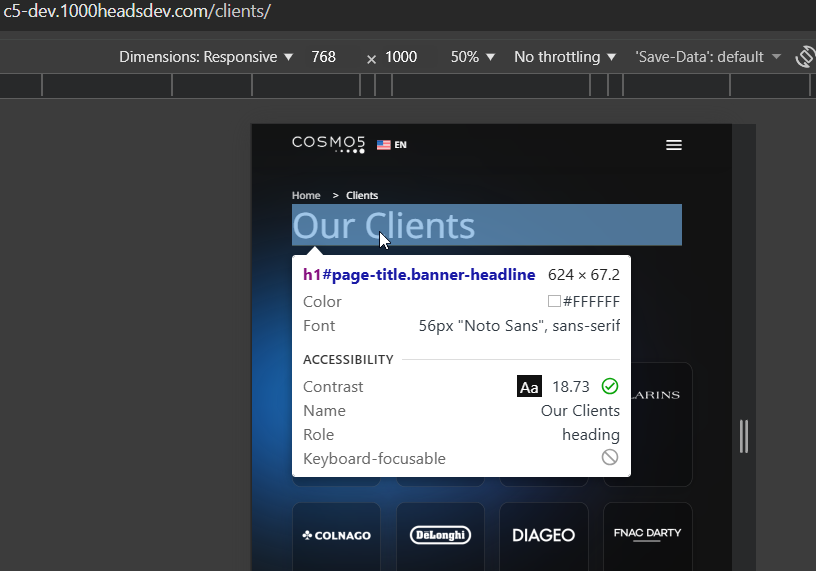Image resolution: width=816 pixels, height=571 pixels.
Task: Click the US flag language icon
Action: [384, 145]
